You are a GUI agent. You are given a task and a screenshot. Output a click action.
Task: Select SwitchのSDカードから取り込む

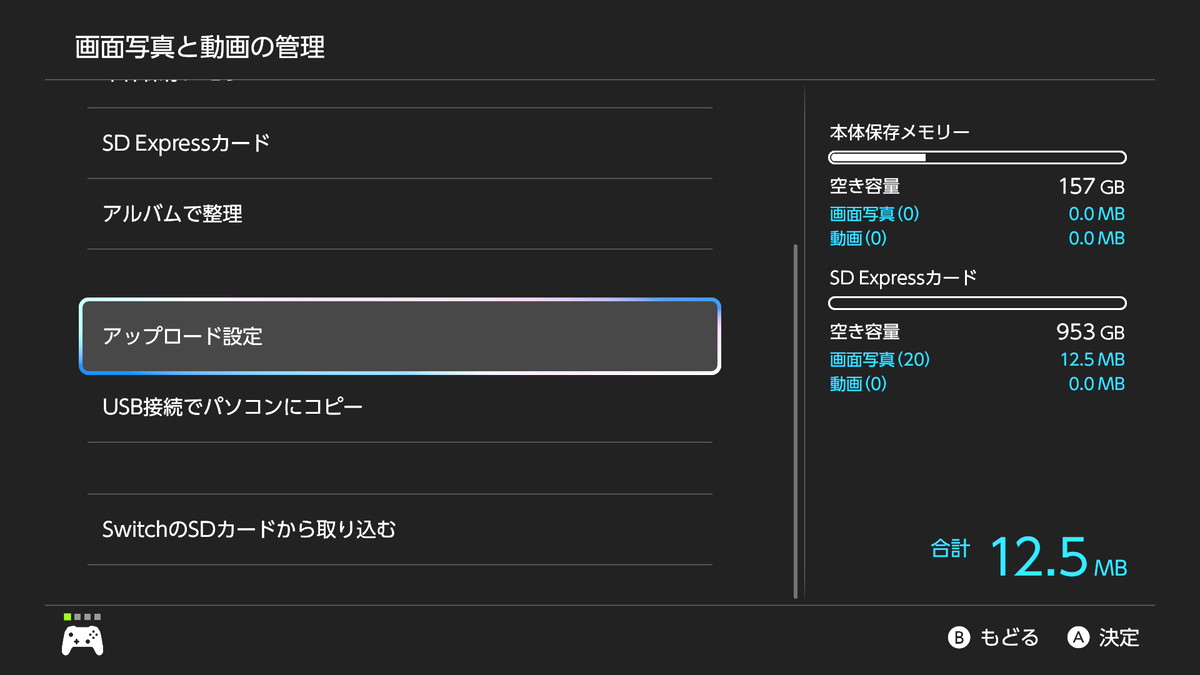(x=400, y=529)
